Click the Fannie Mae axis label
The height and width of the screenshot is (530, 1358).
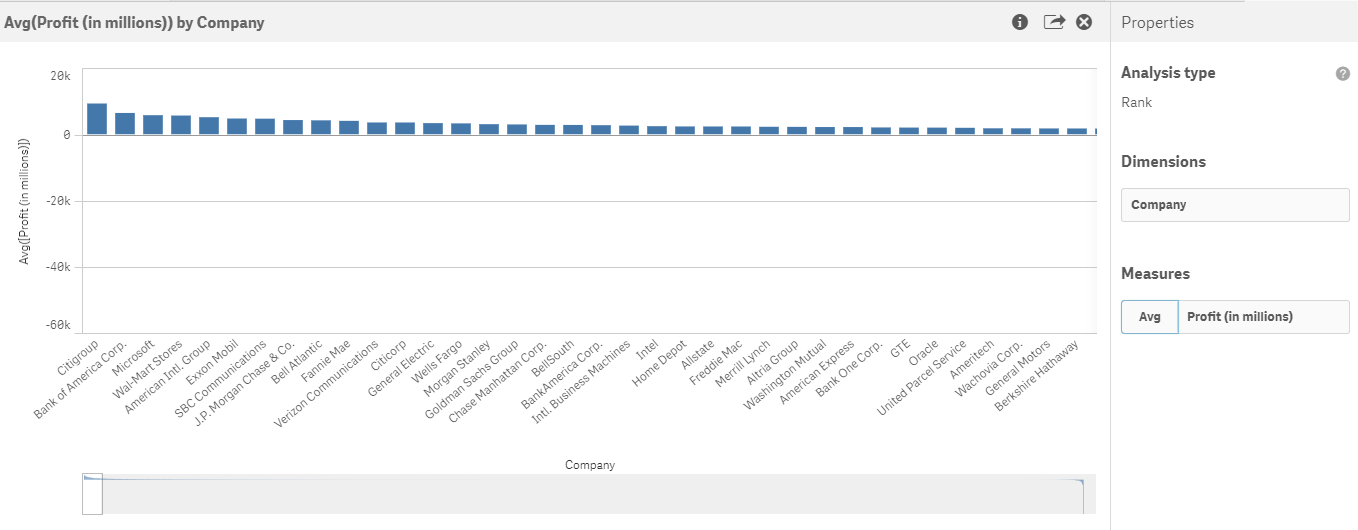328,363
